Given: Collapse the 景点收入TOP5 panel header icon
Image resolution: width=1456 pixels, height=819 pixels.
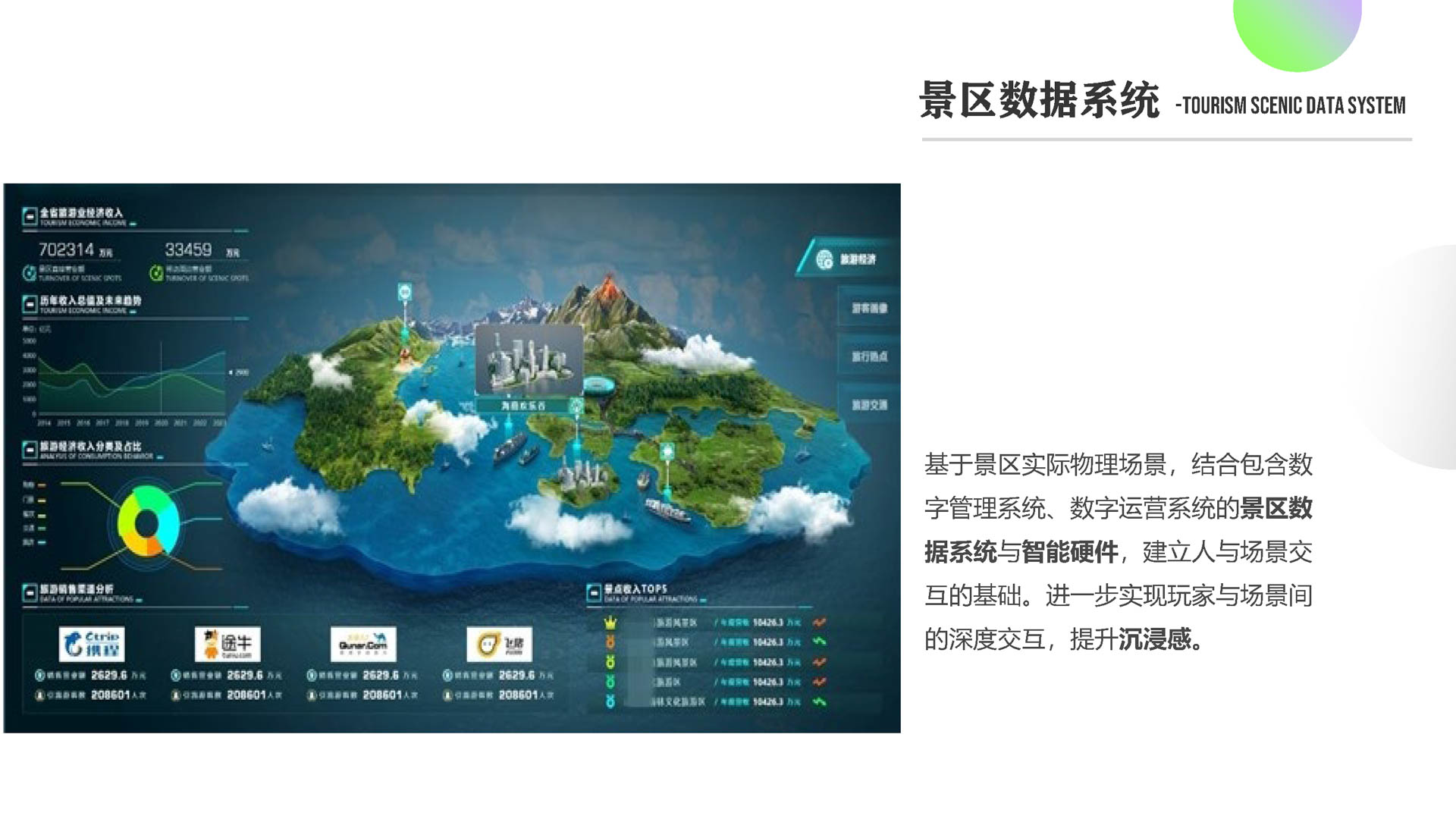Looking at the screenshot, I should (594, 593).
